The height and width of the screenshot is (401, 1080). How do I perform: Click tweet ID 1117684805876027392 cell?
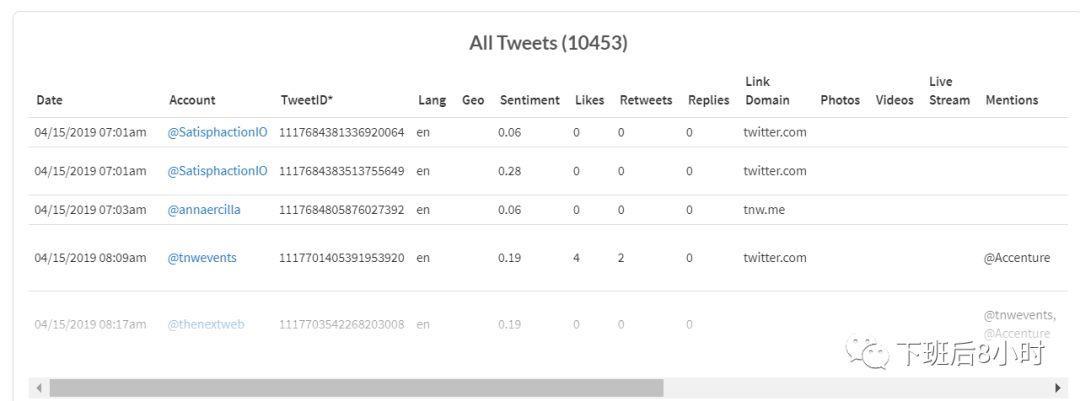(x=341, y=210)
